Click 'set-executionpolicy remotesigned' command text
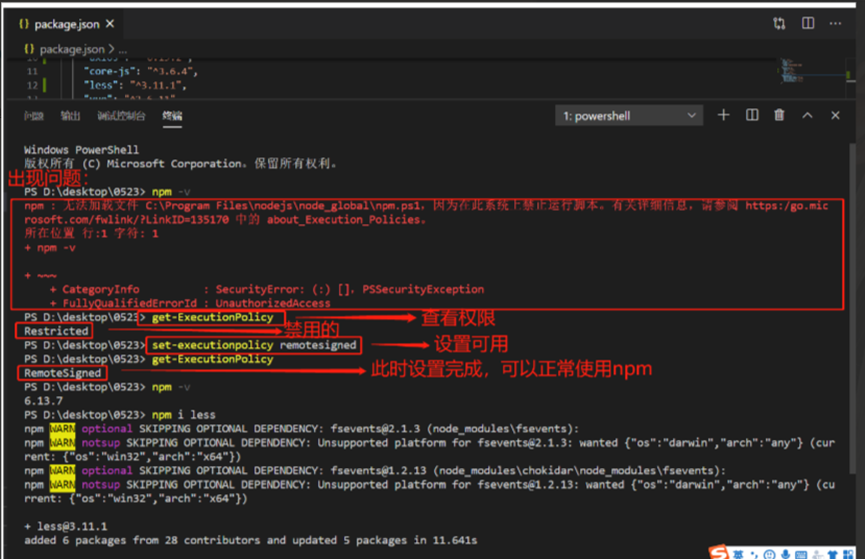 (x=254, y=345)
